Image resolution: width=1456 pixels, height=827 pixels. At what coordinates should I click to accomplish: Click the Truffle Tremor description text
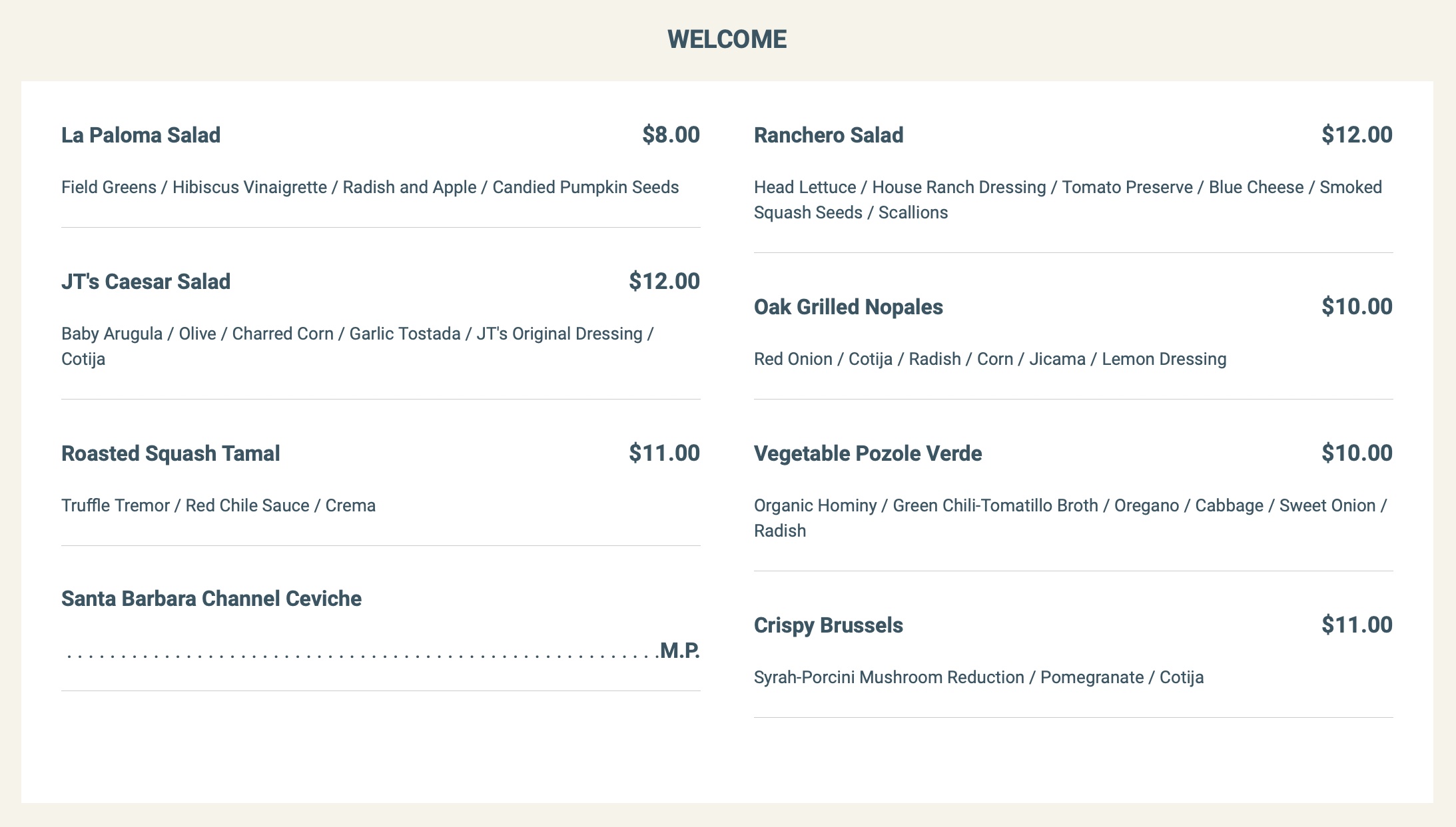(x=218, y=505)
